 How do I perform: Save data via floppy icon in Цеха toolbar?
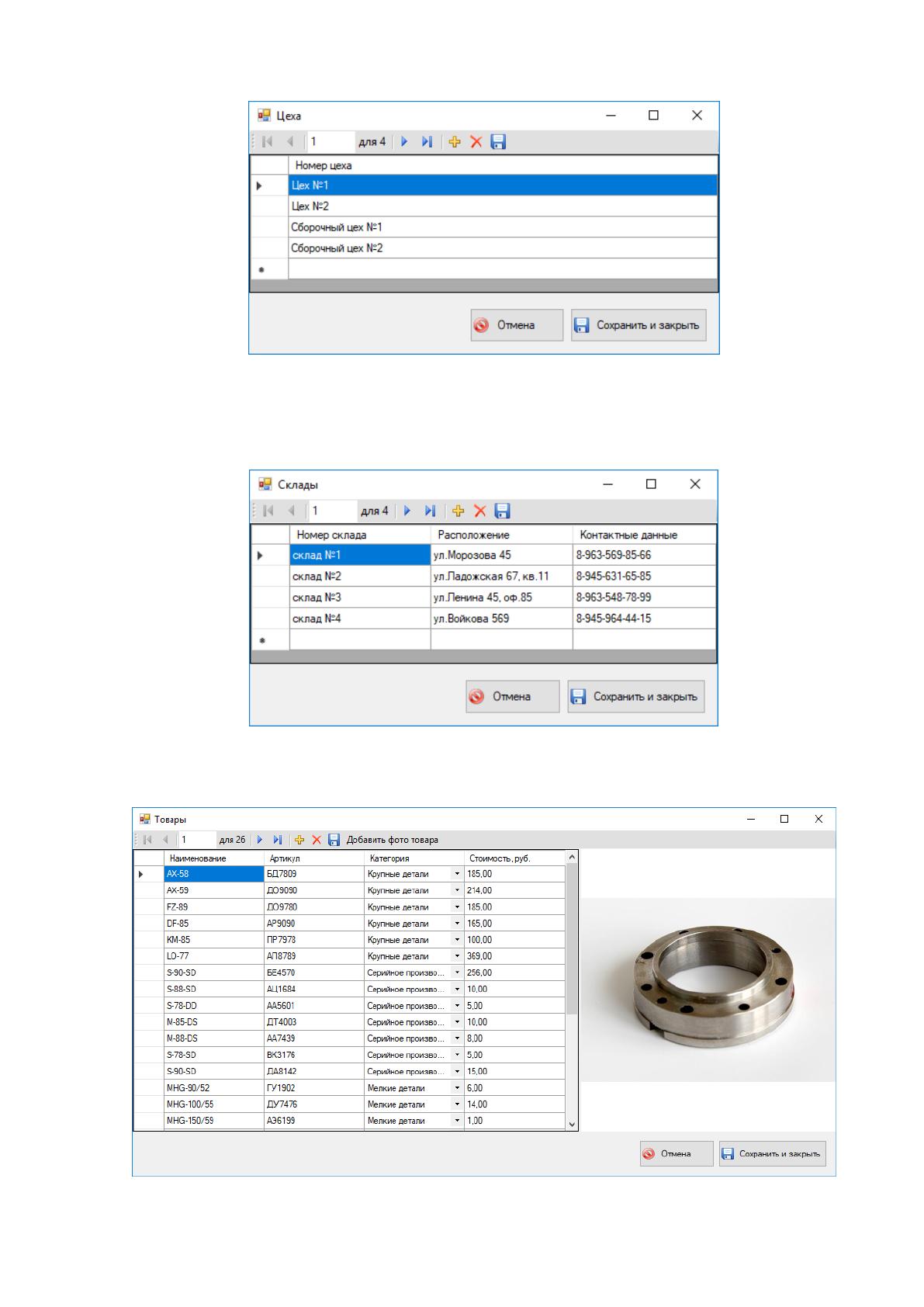point(499,142)
